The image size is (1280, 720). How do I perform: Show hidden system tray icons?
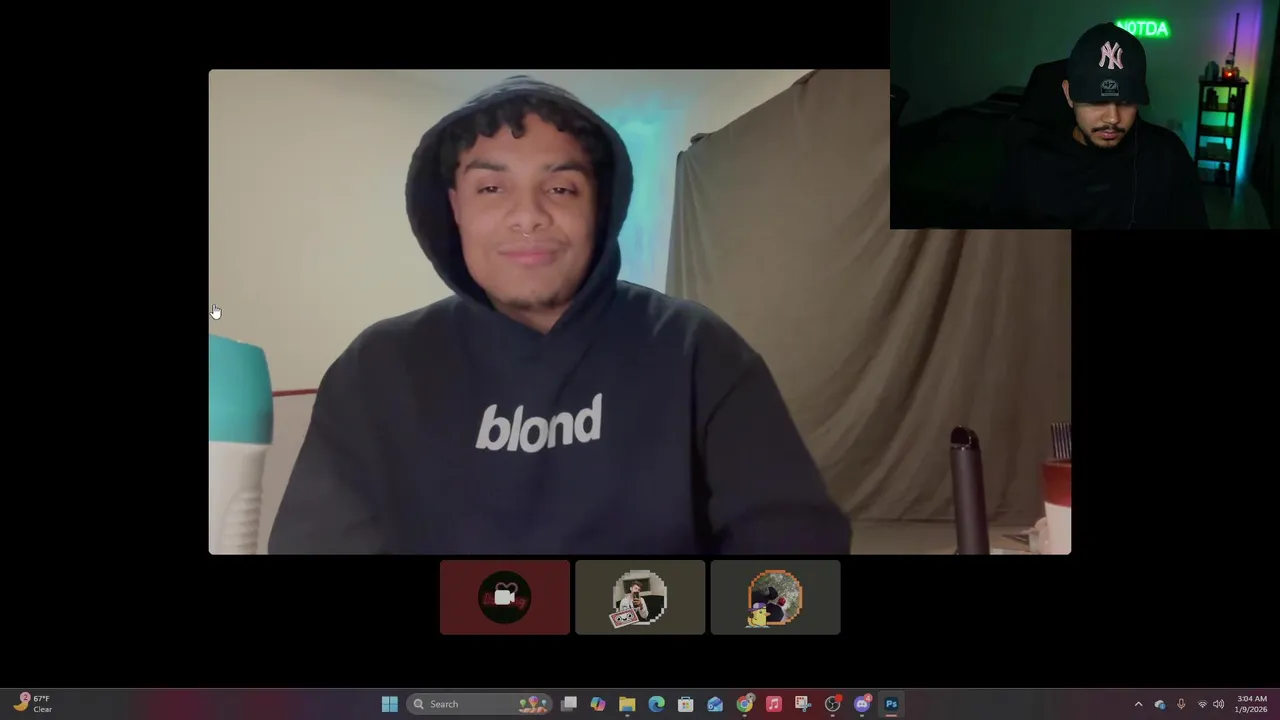pos(1138,704)
